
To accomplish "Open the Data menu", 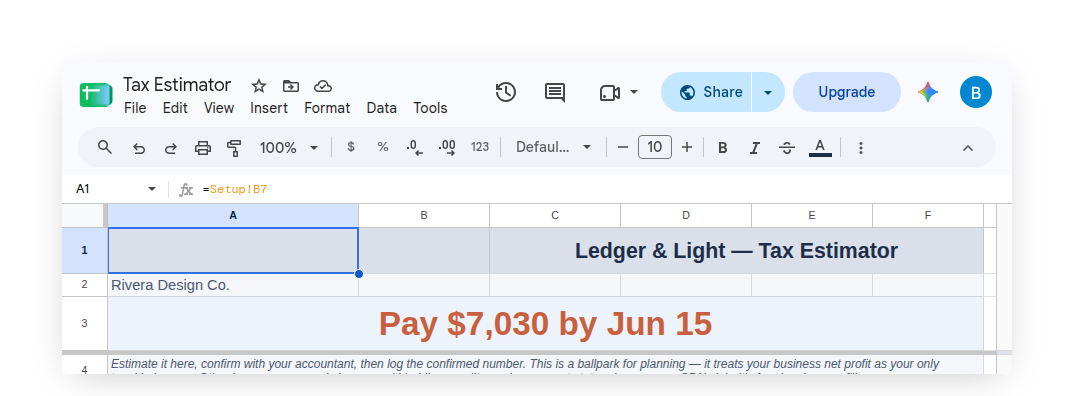I will 382,108.
